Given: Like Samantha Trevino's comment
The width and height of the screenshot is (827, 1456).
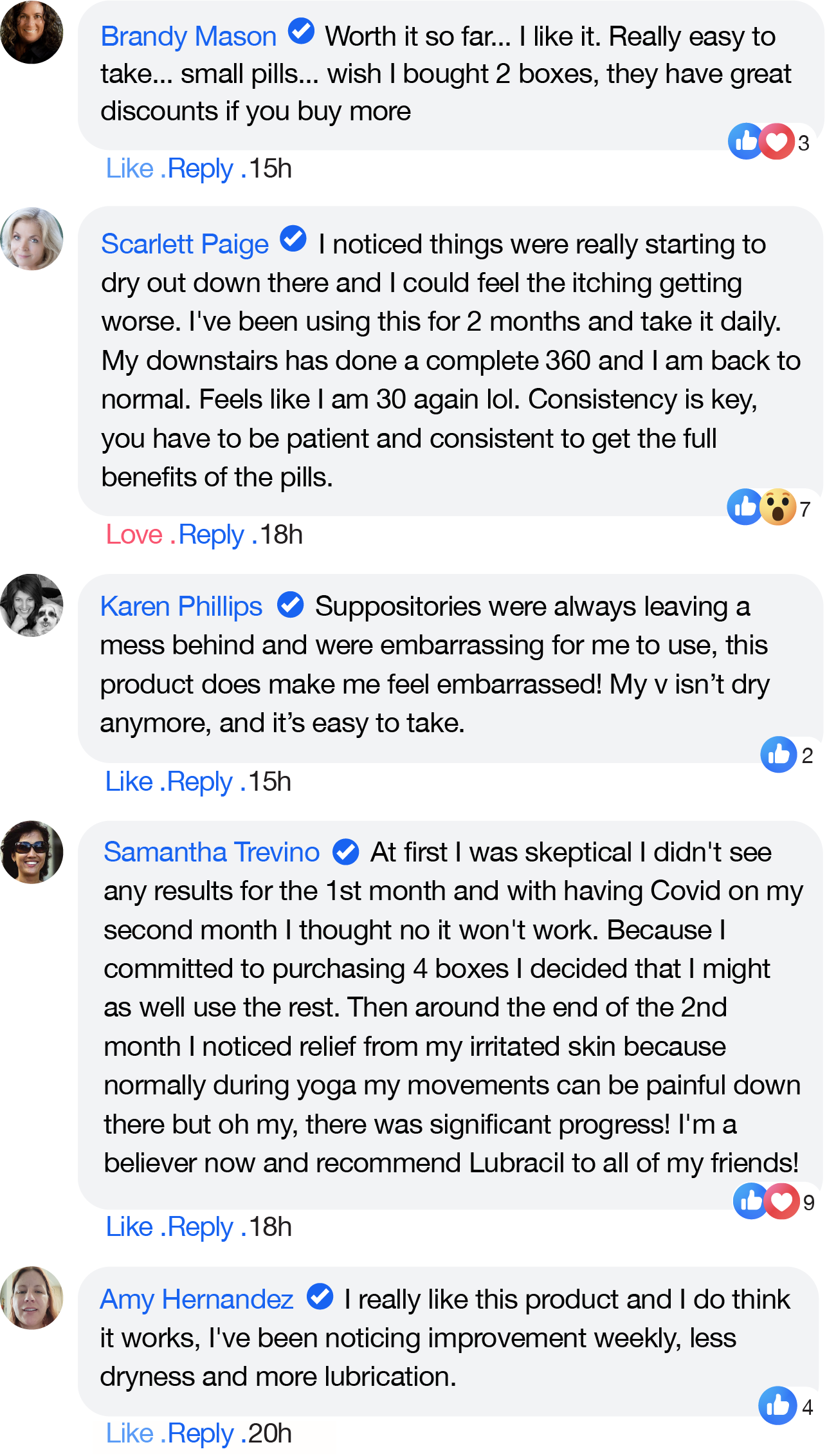Looking at the screenshot, I should click(x=129, y=1227).
